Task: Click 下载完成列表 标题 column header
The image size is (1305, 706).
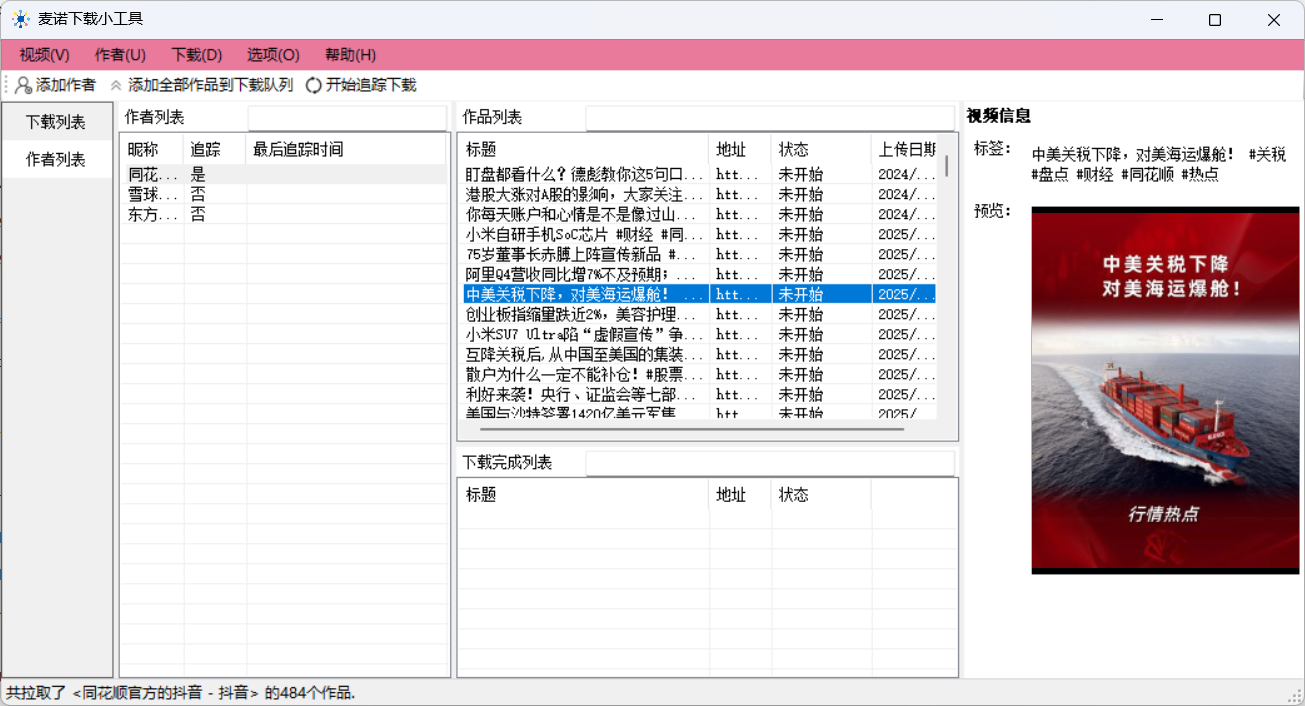Action: coord(584,495)
